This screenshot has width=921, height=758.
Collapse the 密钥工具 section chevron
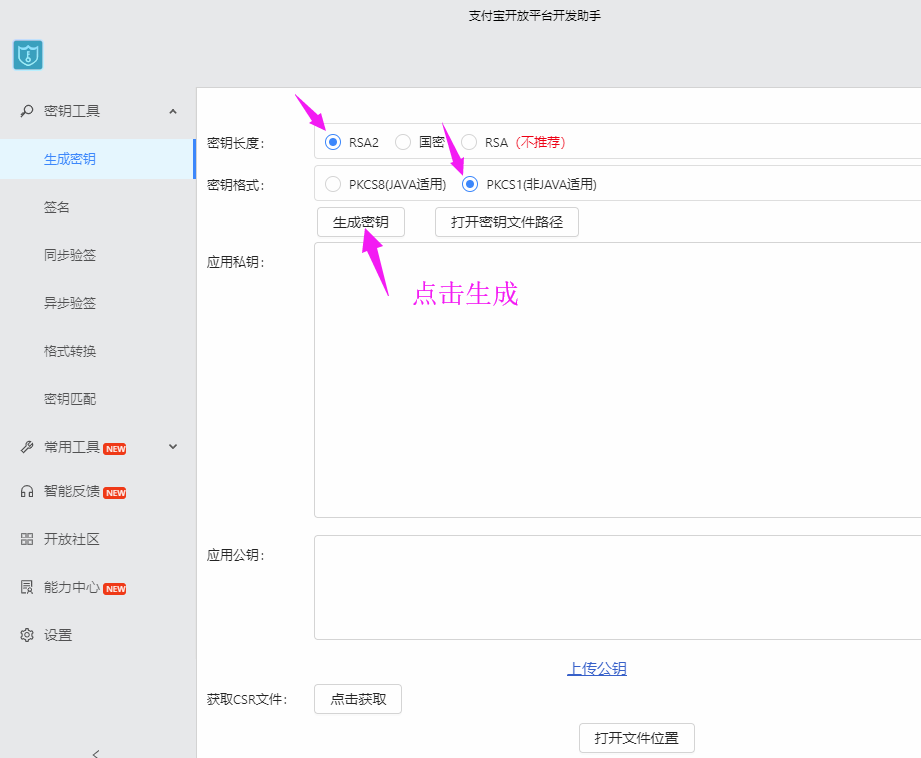(x=173, y=111)
